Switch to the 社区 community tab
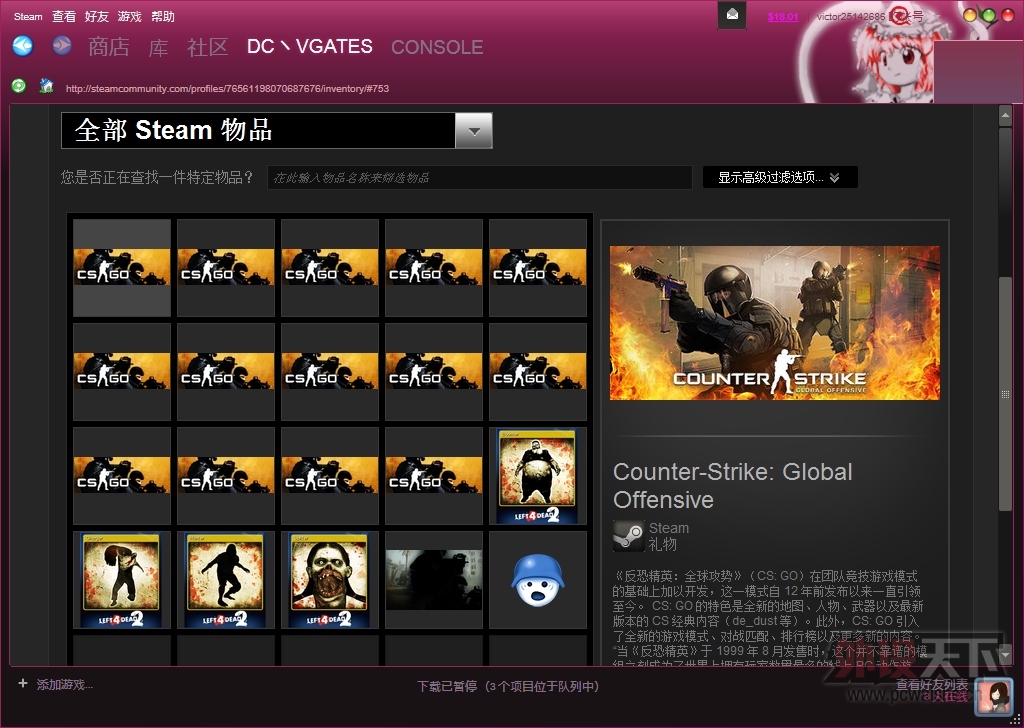Image resolution: width=1024 pixels, height=728 pixels. (208, 47)
